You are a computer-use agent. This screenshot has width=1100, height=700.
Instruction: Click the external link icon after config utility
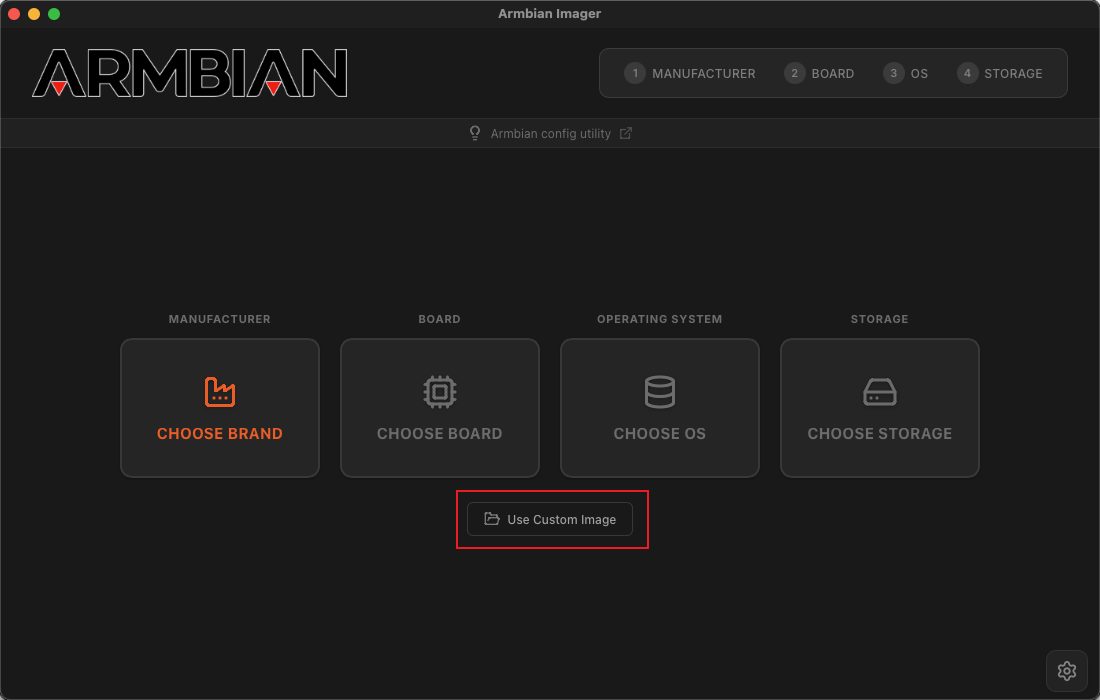click(x=626, y=133)
